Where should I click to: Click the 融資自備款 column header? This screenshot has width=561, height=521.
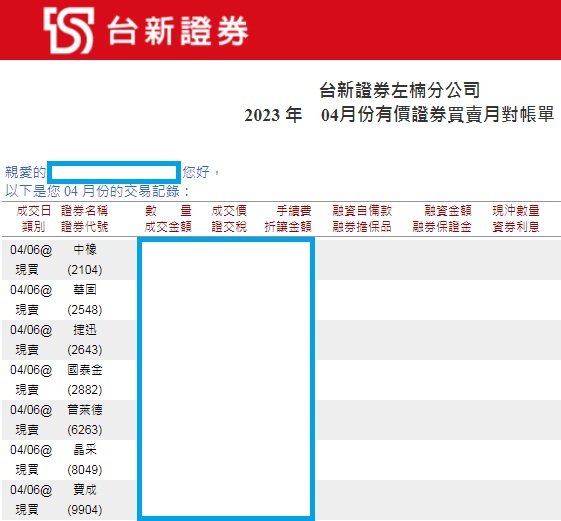point(362,211)
